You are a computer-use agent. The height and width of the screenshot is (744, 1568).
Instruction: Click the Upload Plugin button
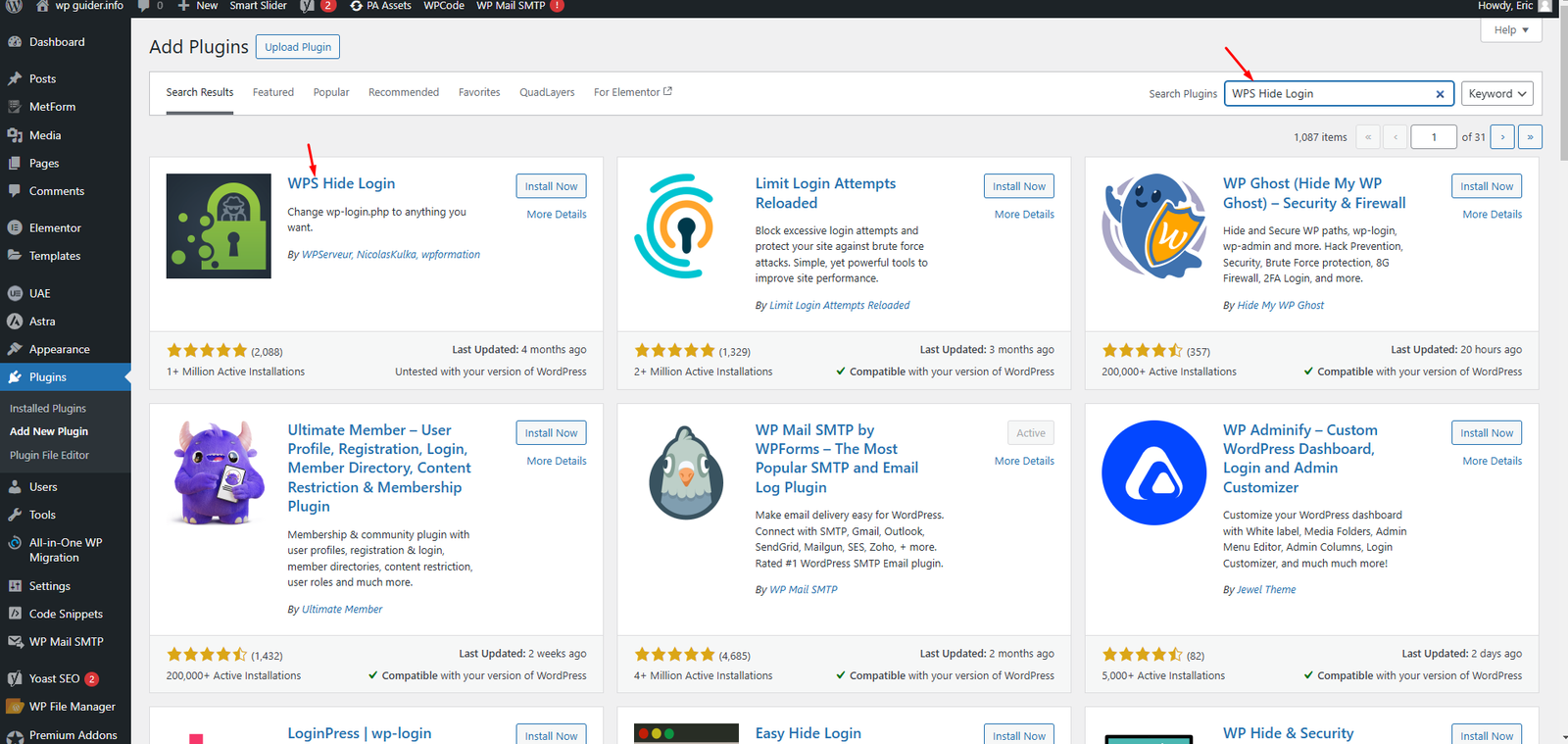point(298,47)
